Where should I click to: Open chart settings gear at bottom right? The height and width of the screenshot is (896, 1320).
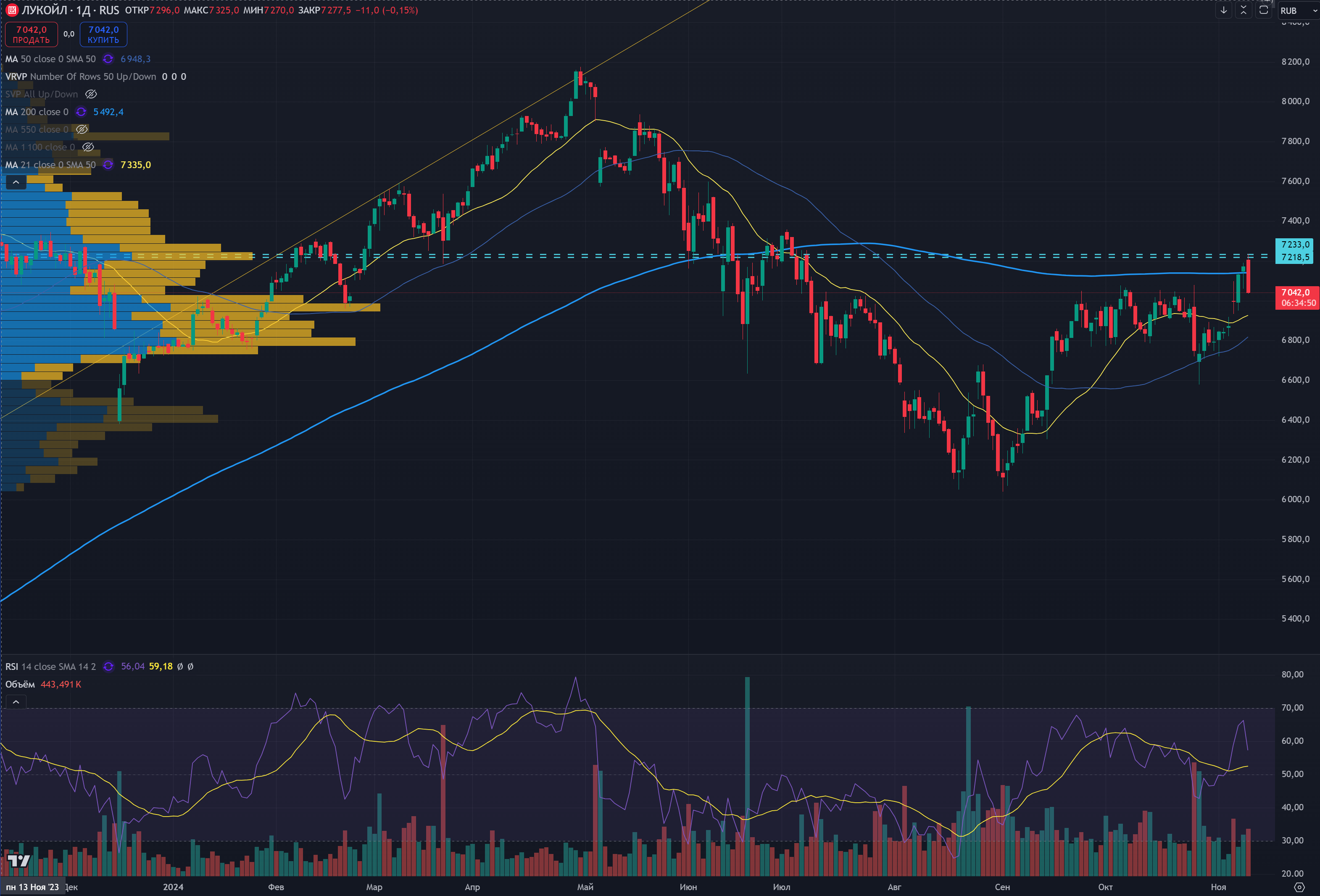pyautogui.click(x=1299, y=887)
